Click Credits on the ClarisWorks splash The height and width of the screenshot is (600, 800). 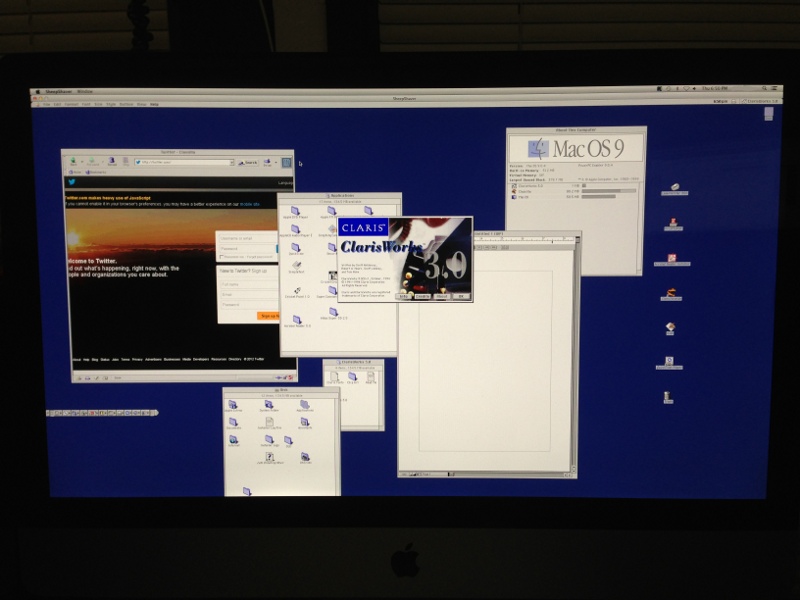pos(423,296)
